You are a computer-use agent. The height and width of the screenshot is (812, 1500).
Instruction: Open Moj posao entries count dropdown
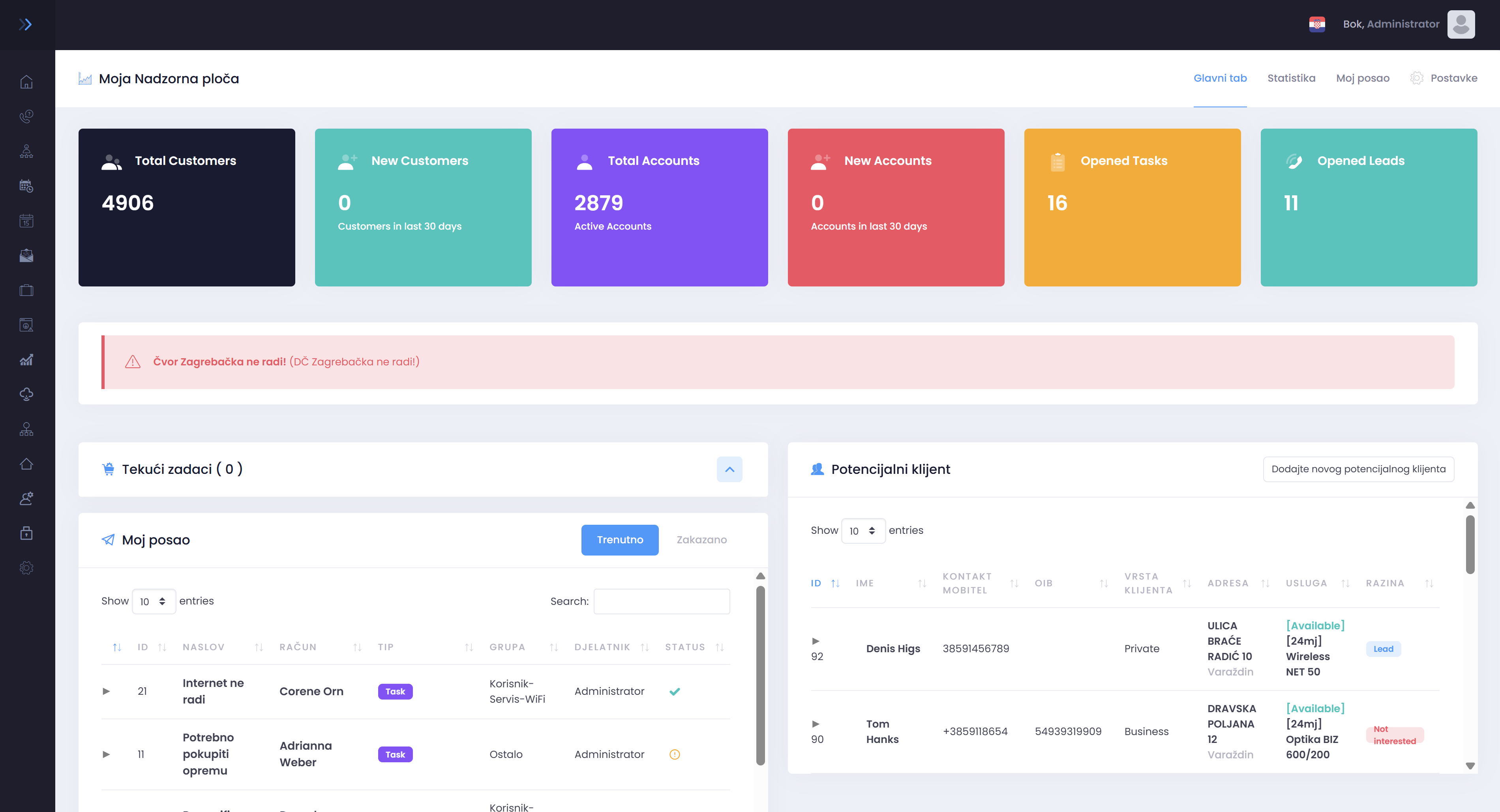153,601
